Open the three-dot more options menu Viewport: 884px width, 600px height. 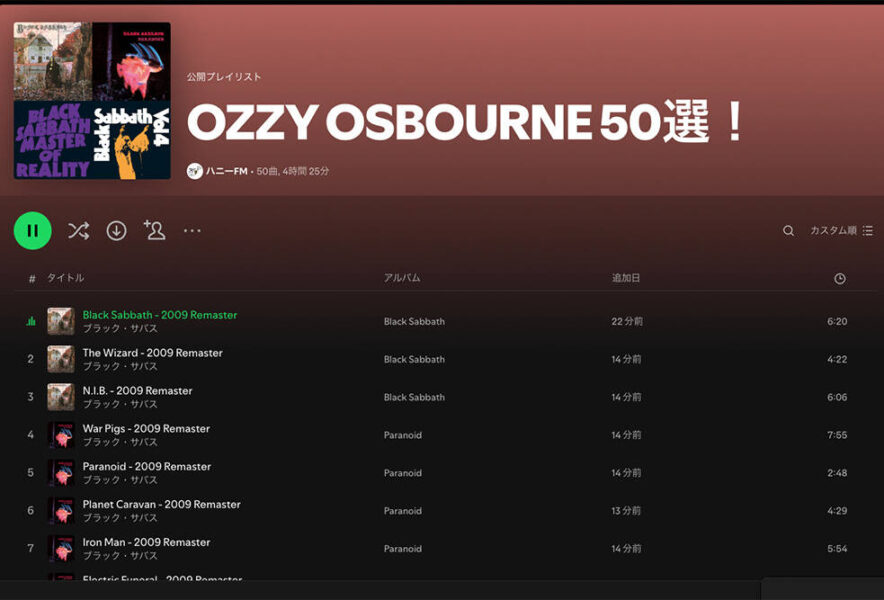[192, 231]
